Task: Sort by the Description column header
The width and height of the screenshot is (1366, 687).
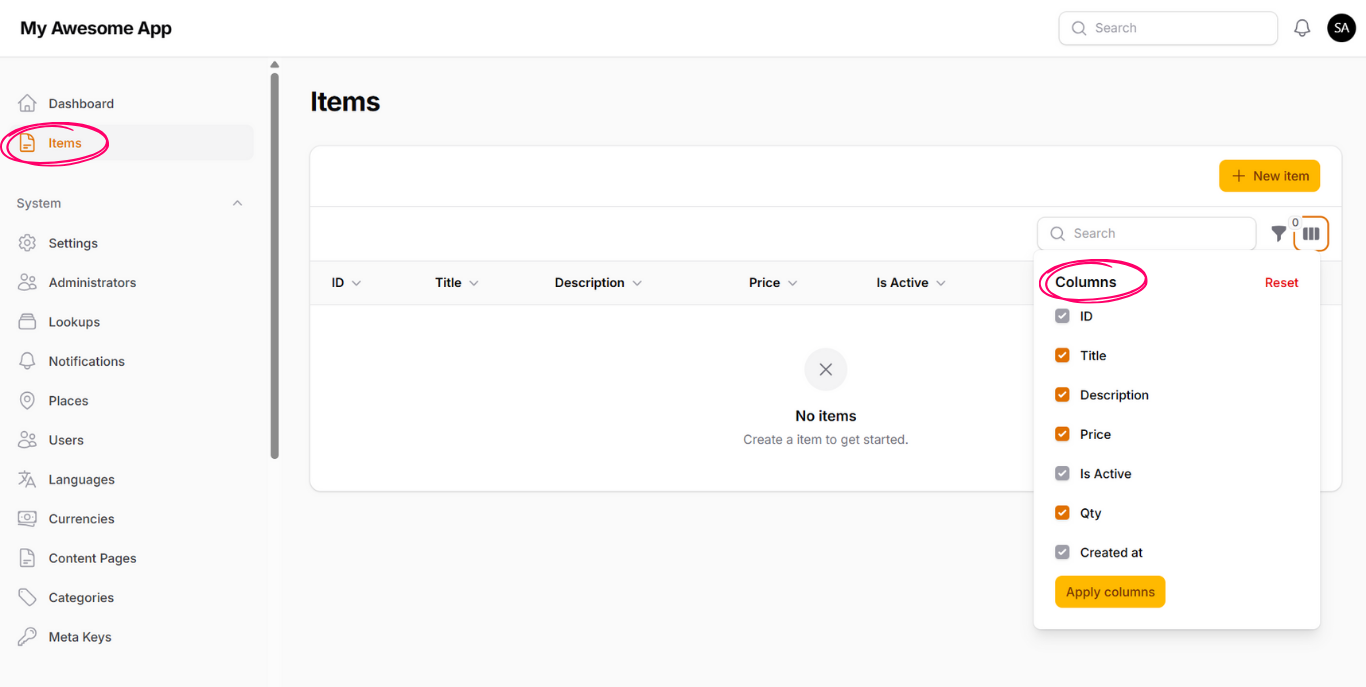Action: coord(590,283)
